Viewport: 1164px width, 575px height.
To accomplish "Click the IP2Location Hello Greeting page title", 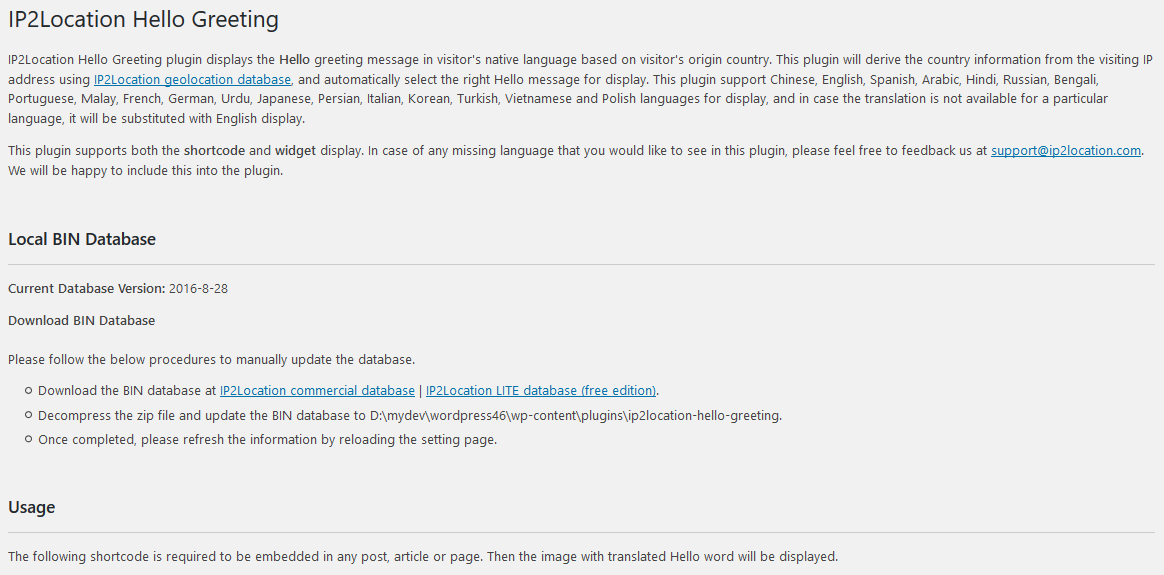I will click(x=143, y=19).
